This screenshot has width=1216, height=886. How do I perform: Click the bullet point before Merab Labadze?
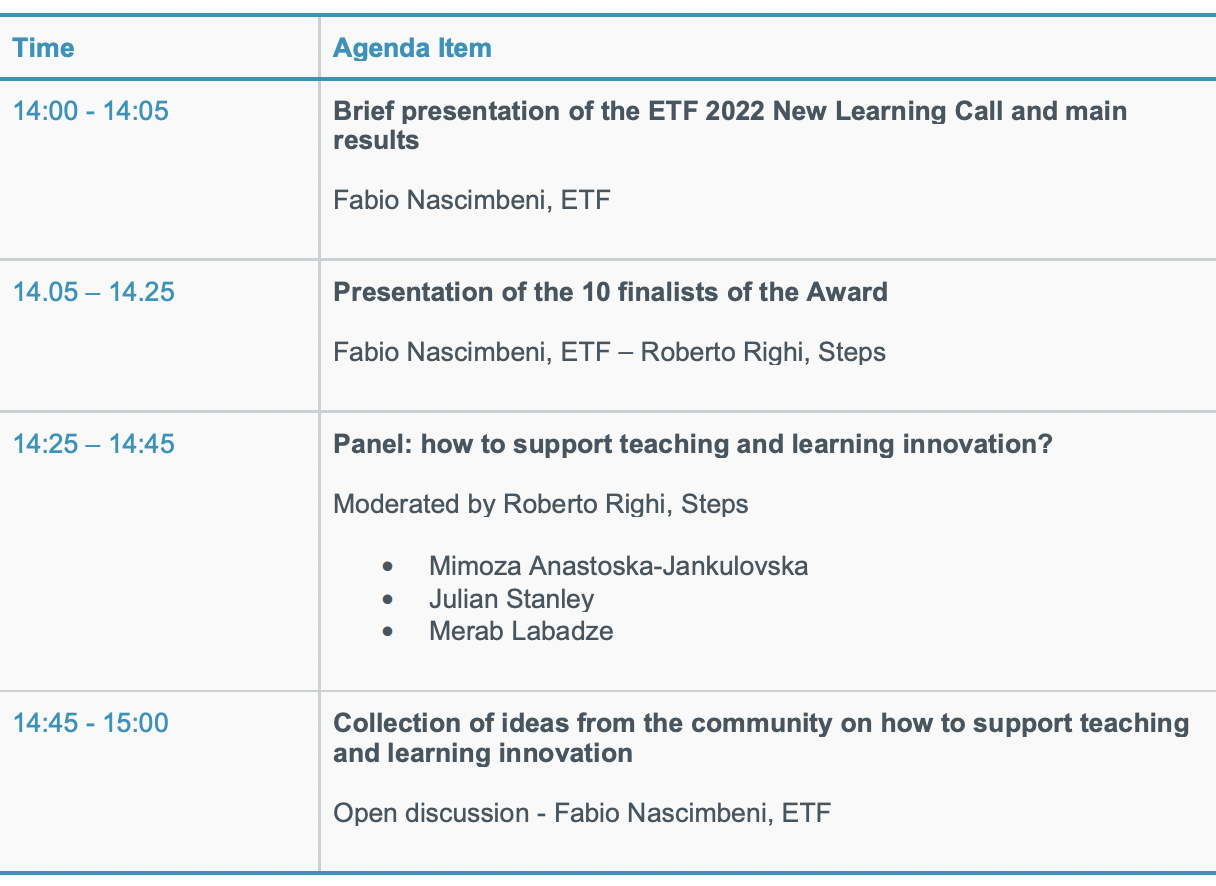[x=388, y=632]
